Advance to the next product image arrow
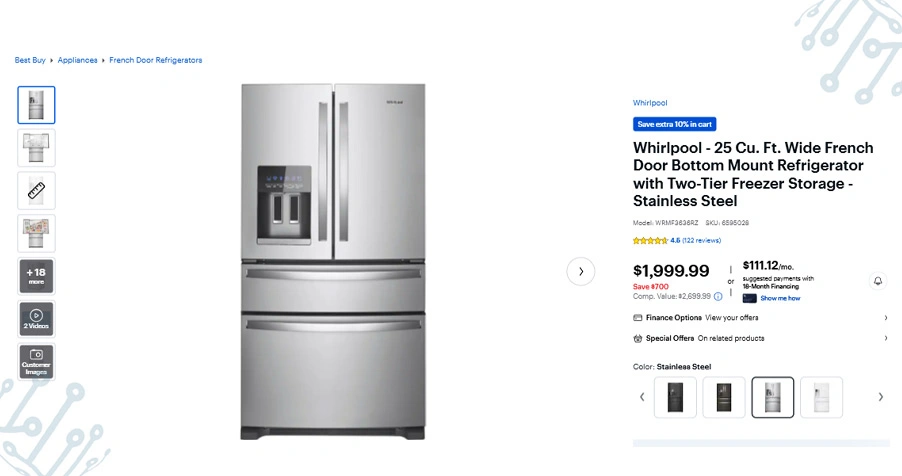 pos(581,272)
